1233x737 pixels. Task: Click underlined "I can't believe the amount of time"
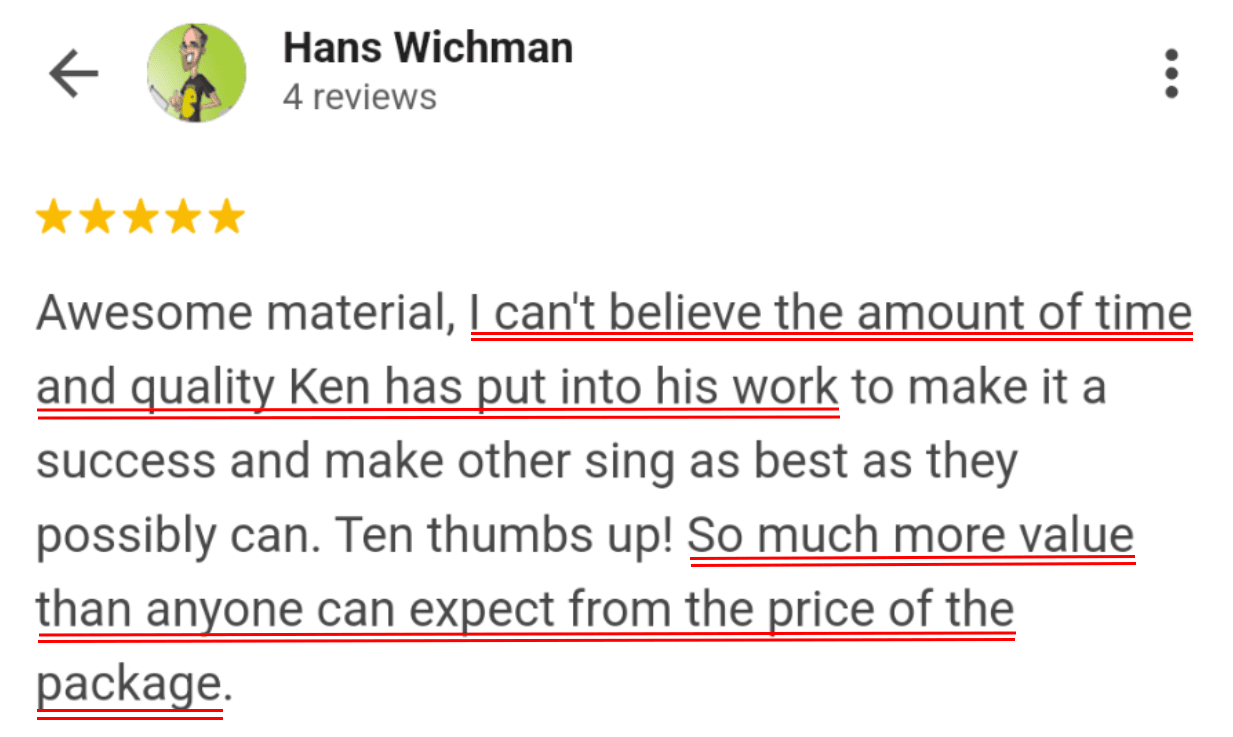[831, 313]
